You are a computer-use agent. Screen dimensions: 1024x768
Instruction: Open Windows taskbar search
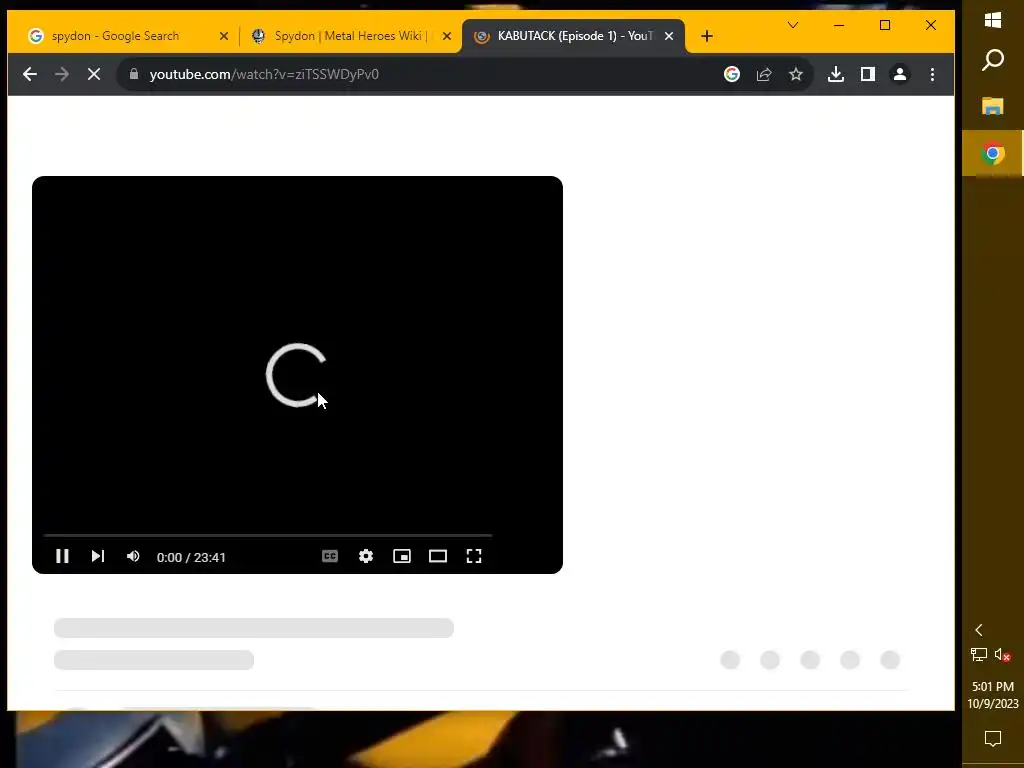pos(993,60)
